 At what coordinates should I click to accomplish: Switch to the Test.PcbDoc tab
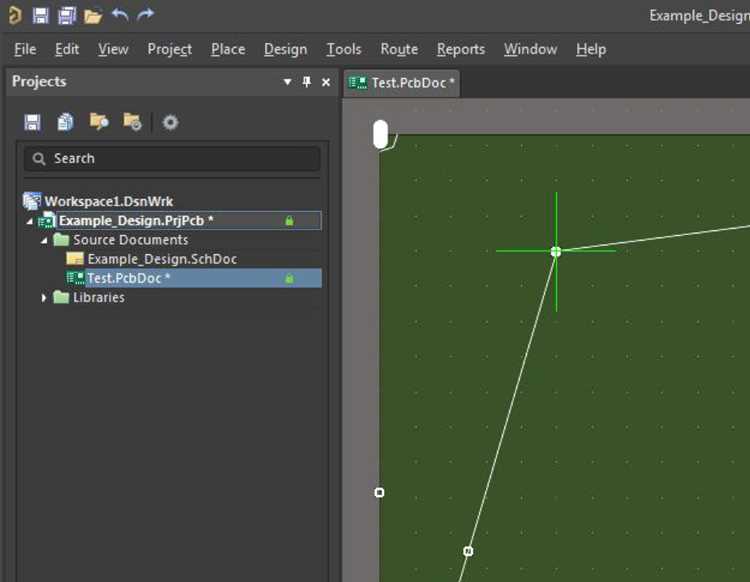402,83
